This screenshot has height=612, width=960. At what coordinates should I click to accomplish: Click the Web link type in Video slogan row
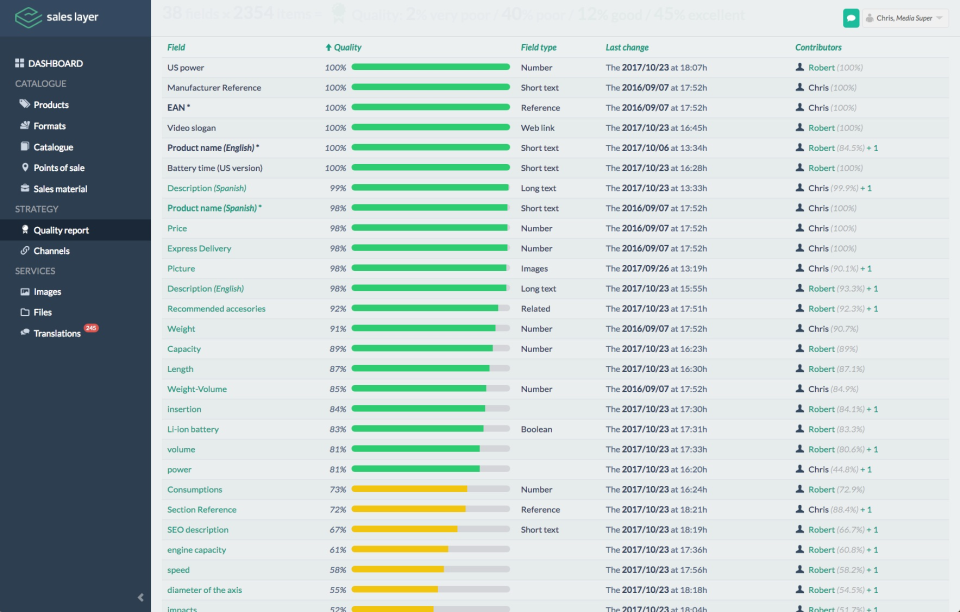tap(538, 128)
